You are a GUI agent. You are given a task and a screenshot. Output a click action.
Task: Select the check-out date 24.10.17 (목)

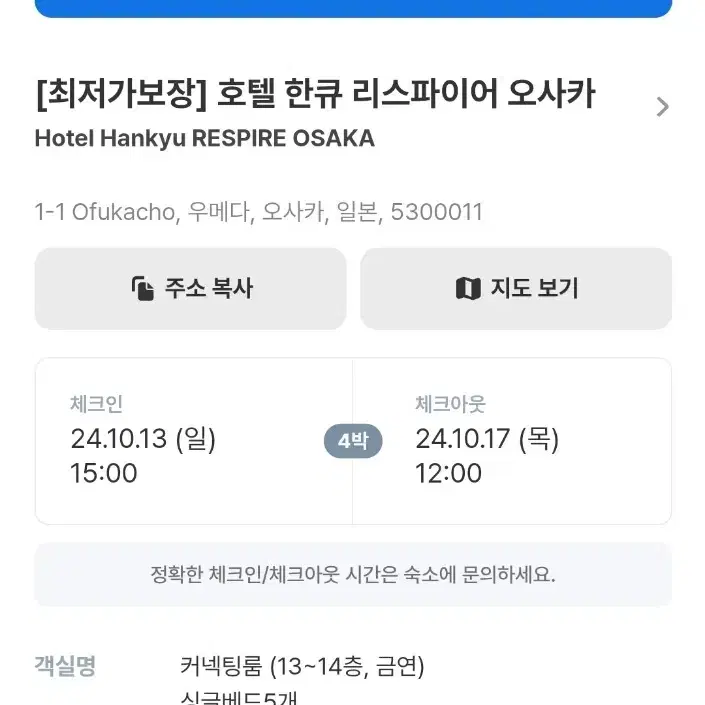487,439
